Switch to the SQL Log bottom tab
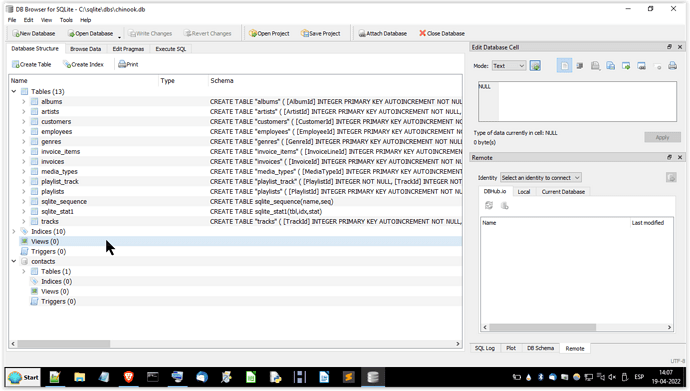 pos(484,348)
